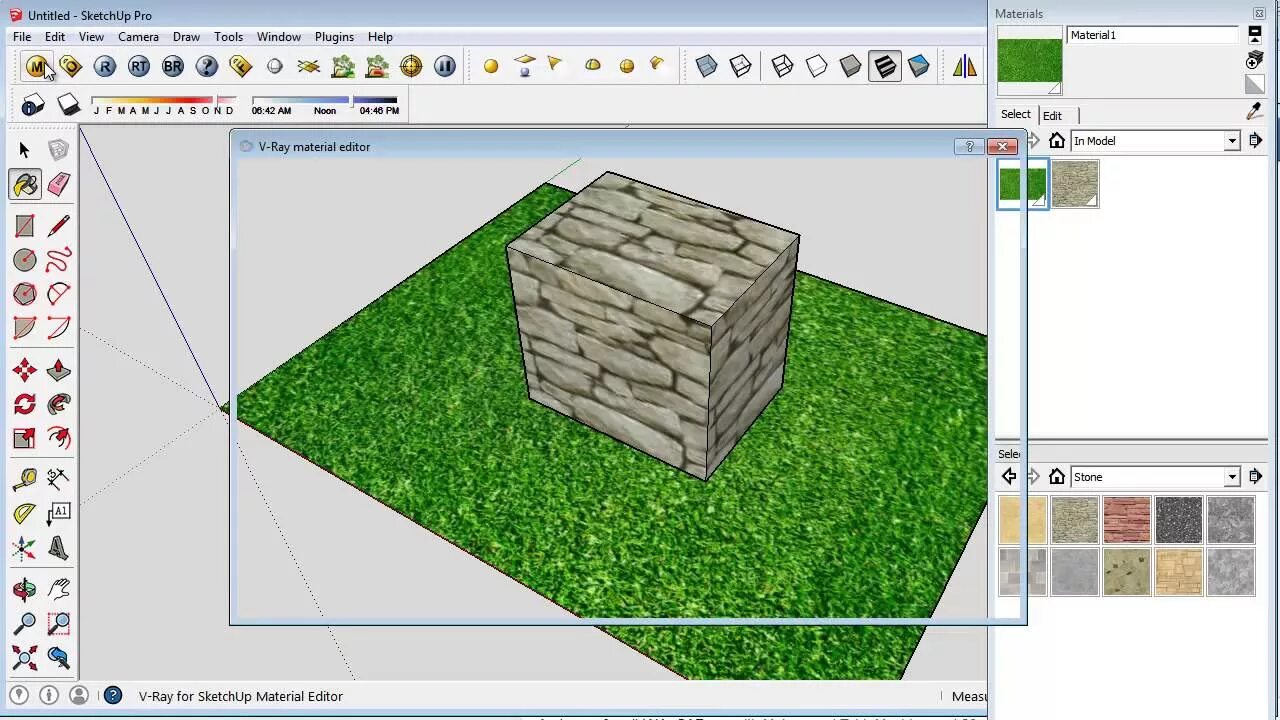This screenshot has height=720, width=1280.
Task: Click the V-Ray pause frame buffer icon
Action: [445, 67]
